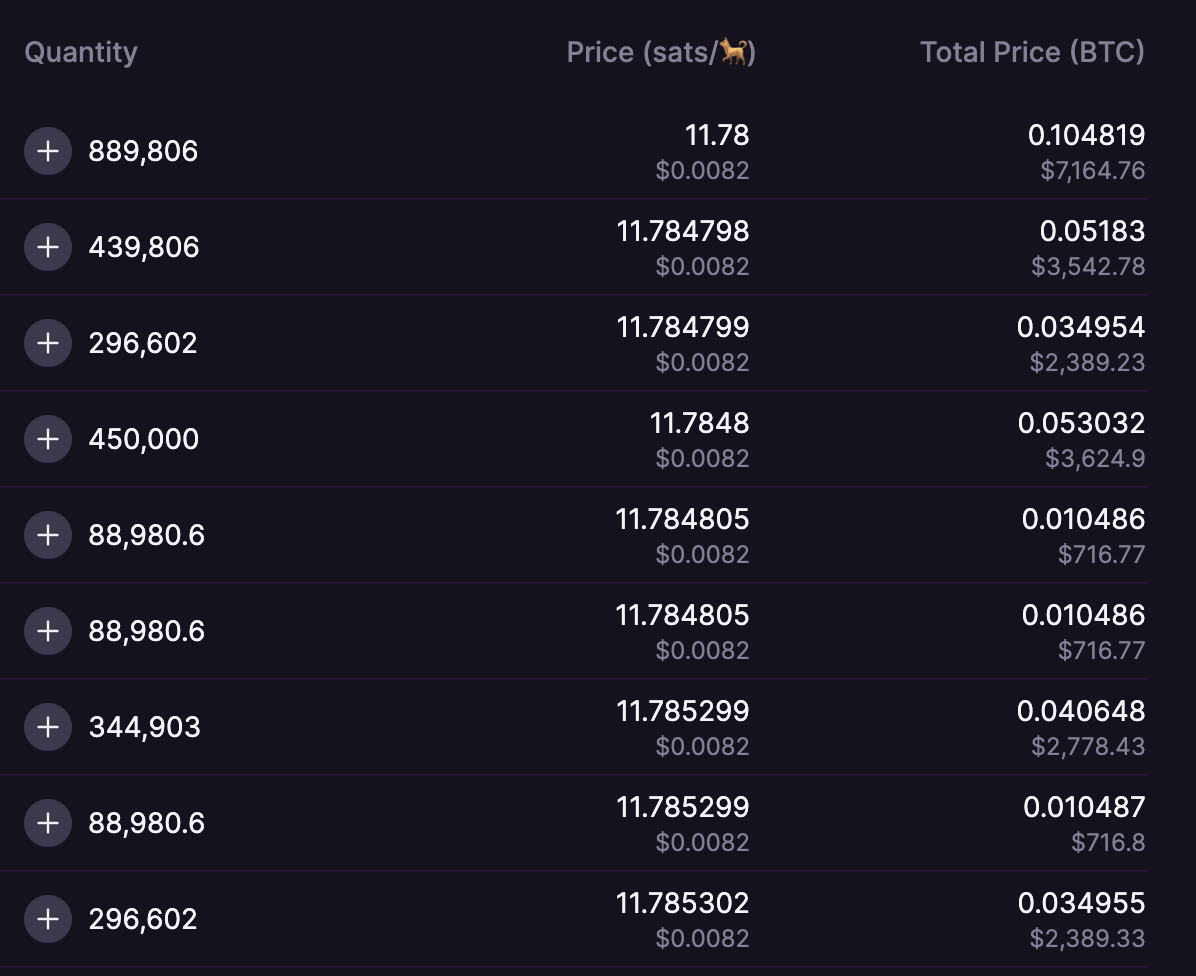Click the dog emoji in Price header

coord(735,52)
